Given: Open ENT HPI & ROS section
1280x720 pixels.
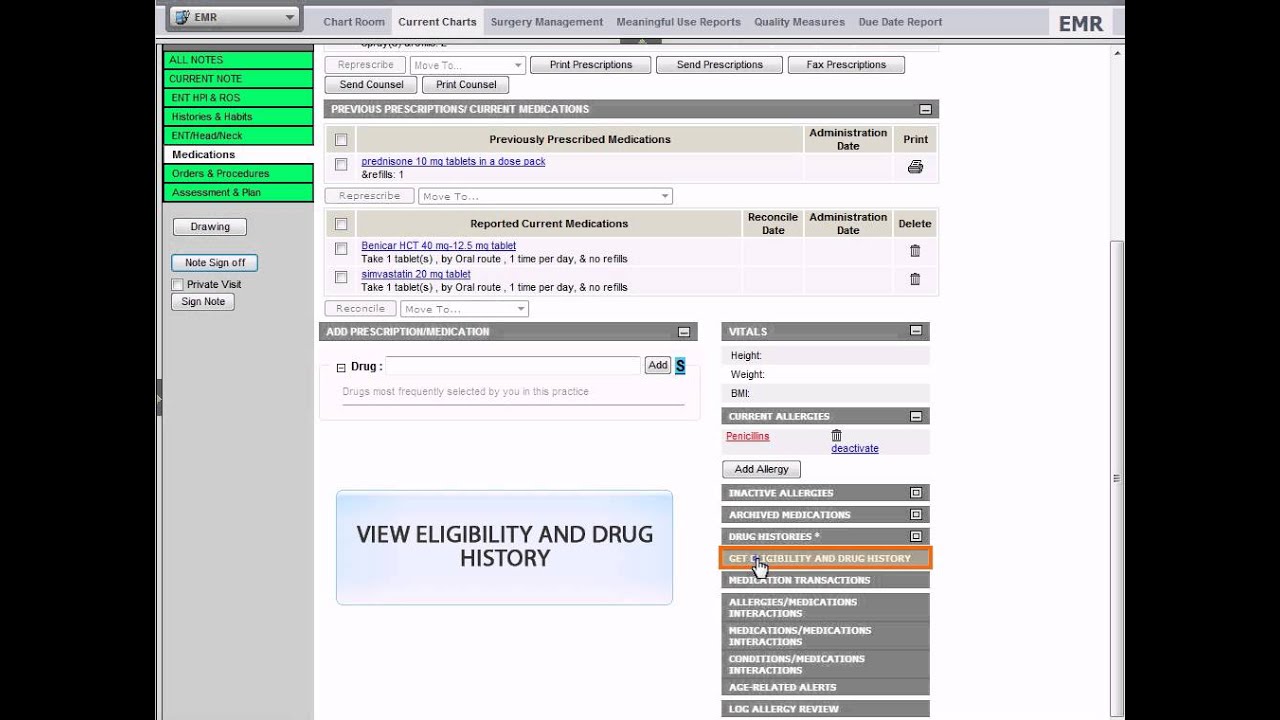Looking at the screenshot, I should (x=238, y=98).
